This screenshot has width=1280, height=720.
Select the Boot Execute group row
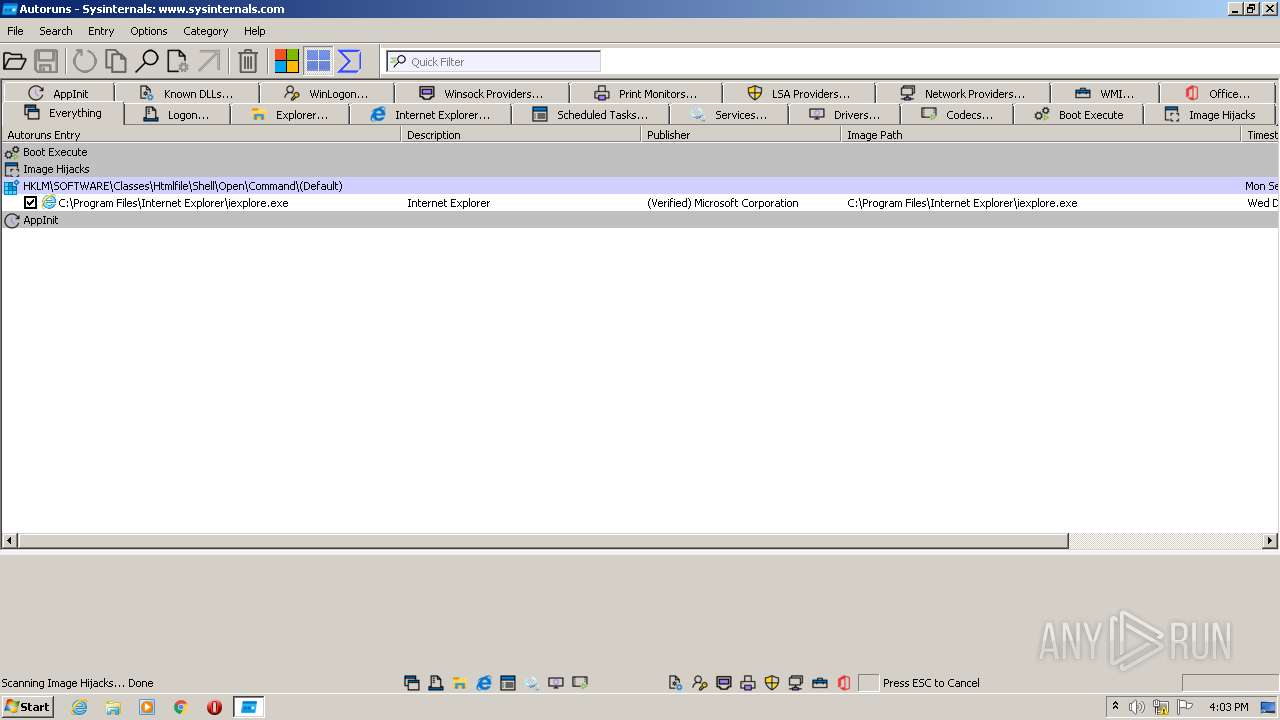pos(640,152)
